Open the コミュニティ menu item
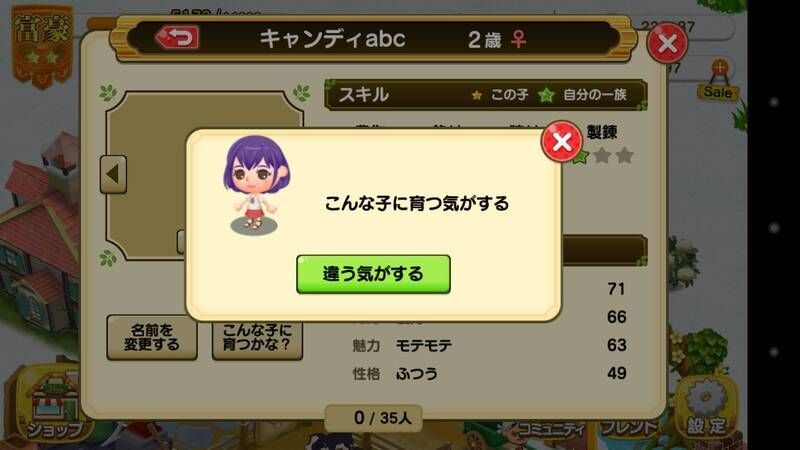The width and height of the screenshot is (800, 450). click(x=549, y=429)
